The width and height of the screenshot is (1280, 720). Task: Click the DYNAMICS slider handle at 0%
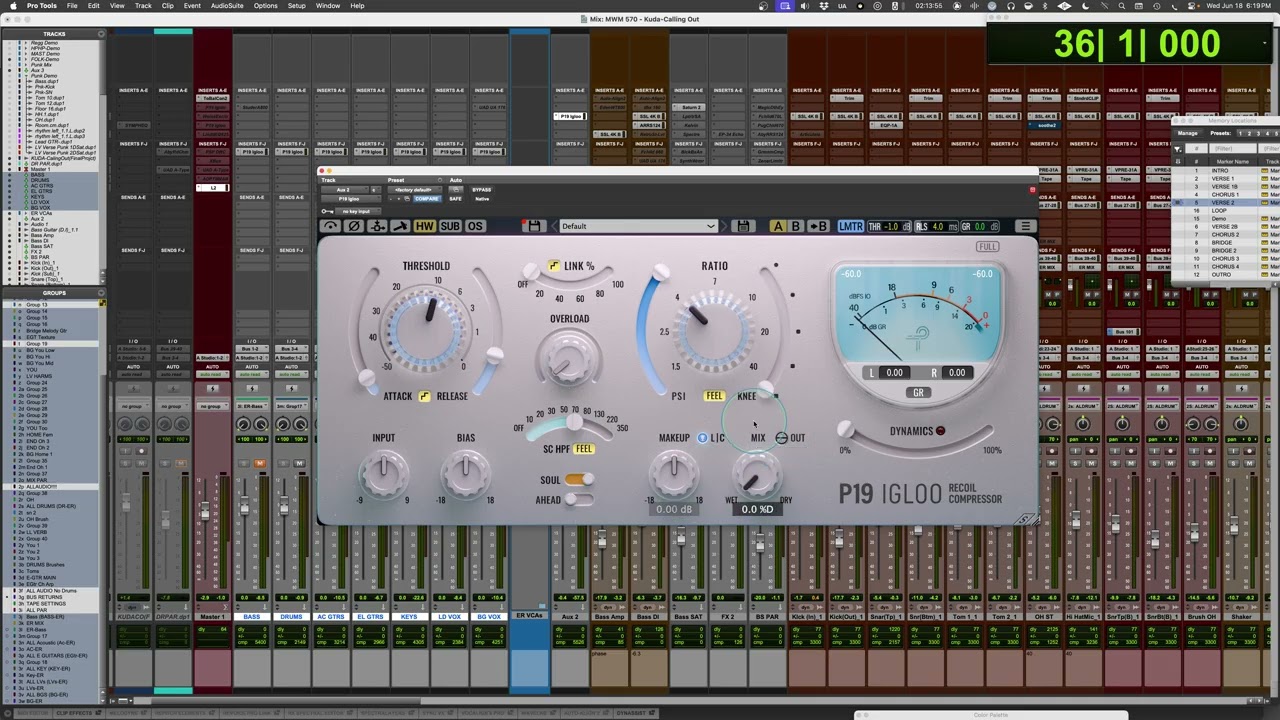tap(846, 430)
